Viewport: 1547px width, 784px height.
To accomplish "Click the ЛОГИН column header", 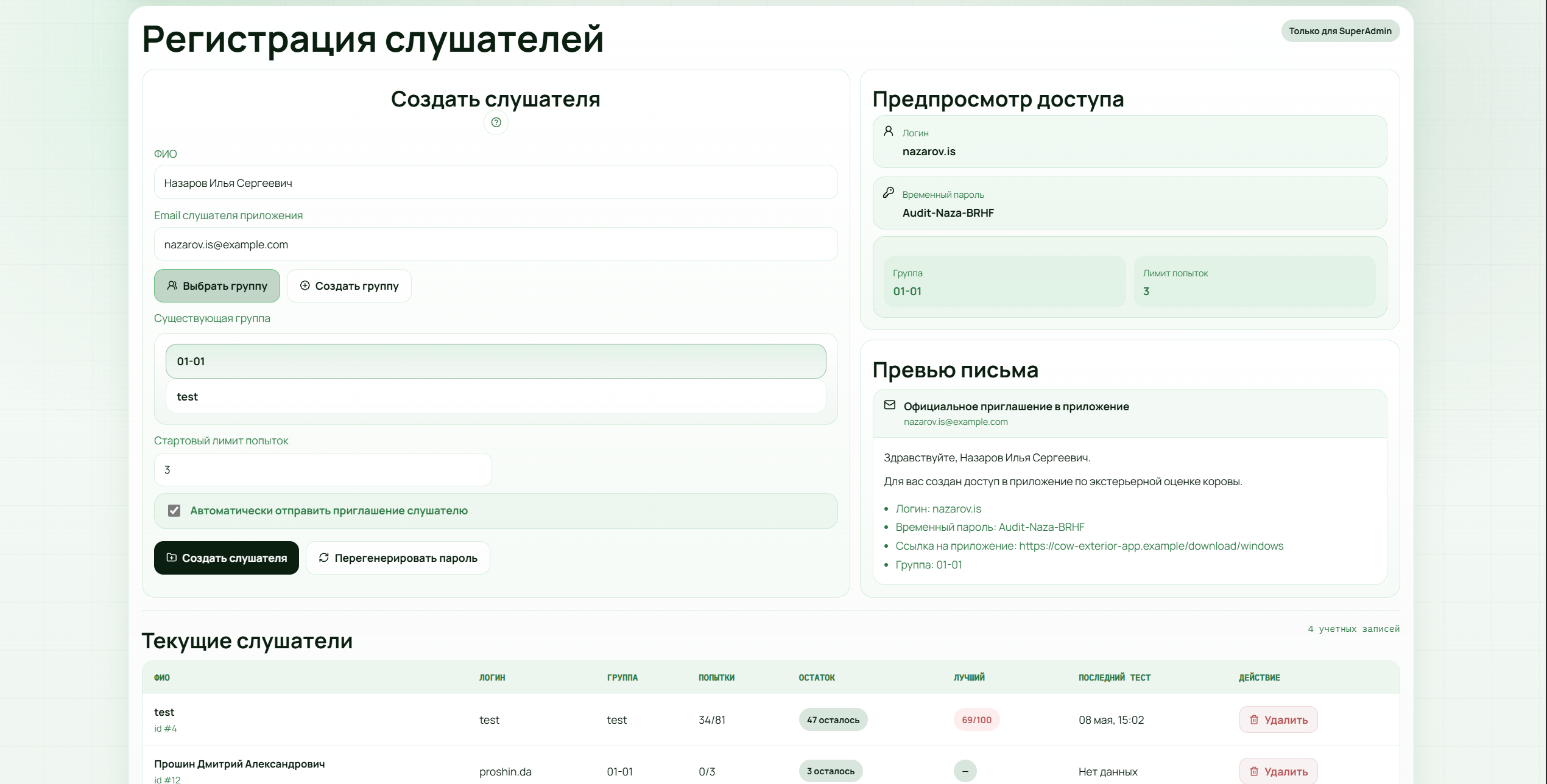I will tap(492, 677).
